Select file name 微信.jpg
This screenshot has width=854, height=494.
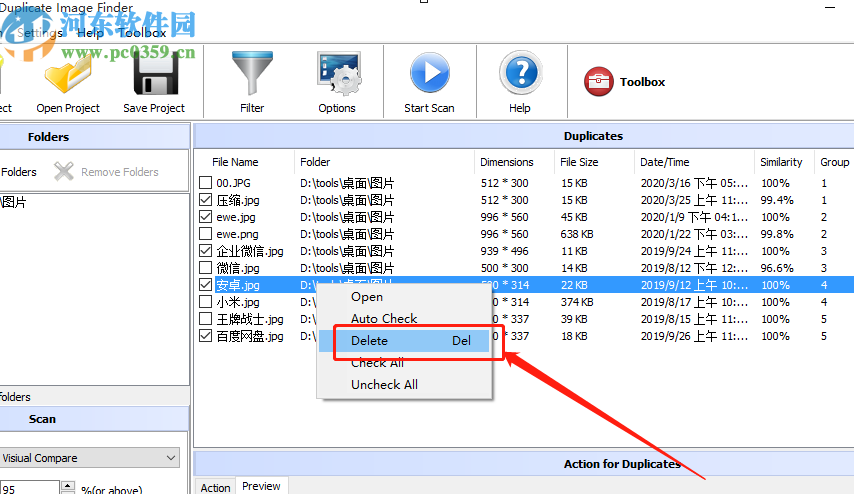click(x=237, y=268)
